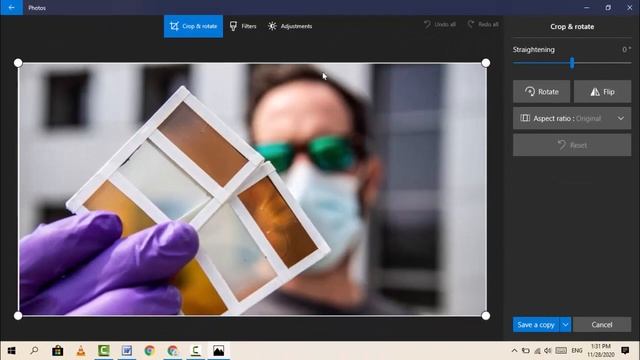The height and width of the screenshot is (360, 640).
Task: Open the Filters tab
Action: (243, 26)
